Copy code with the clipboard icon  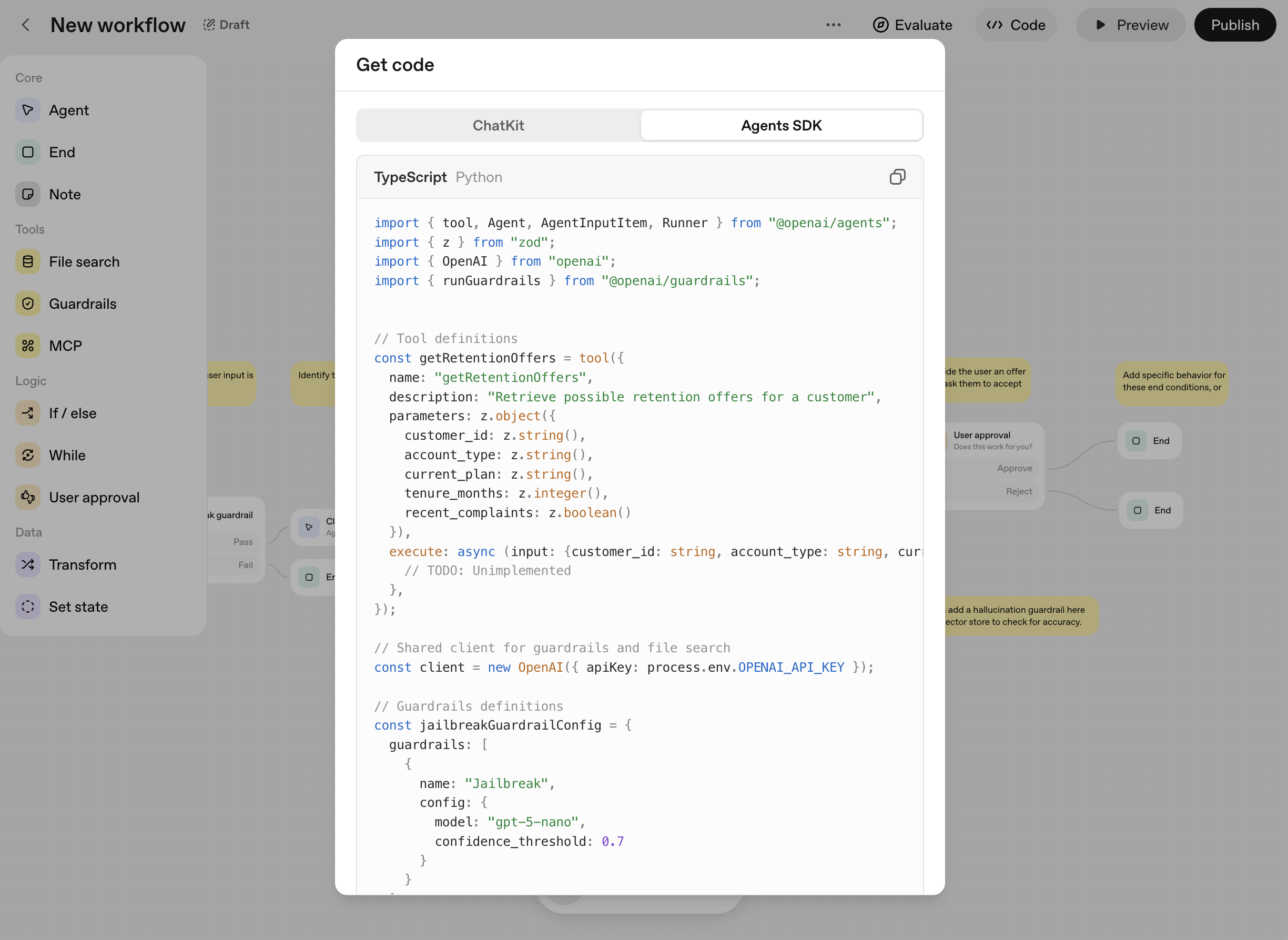point(897,177)
